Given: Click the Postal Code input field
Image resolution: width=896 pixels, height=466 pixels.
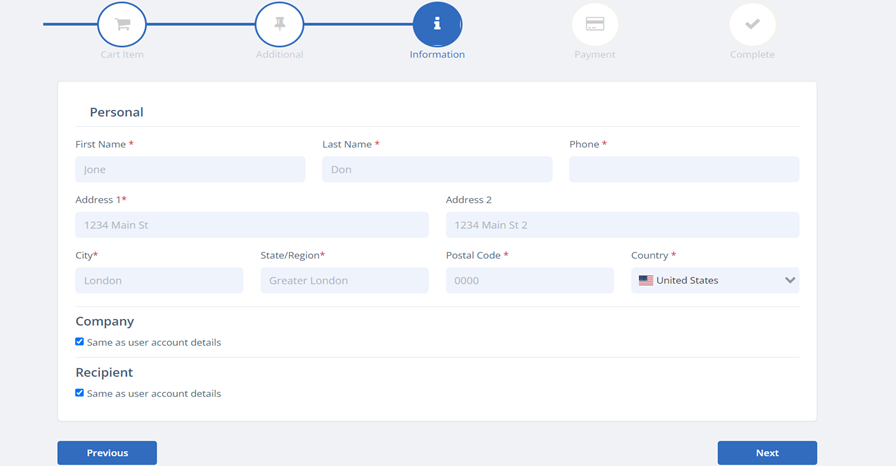Looking at the screenshot, I should 529,281.
